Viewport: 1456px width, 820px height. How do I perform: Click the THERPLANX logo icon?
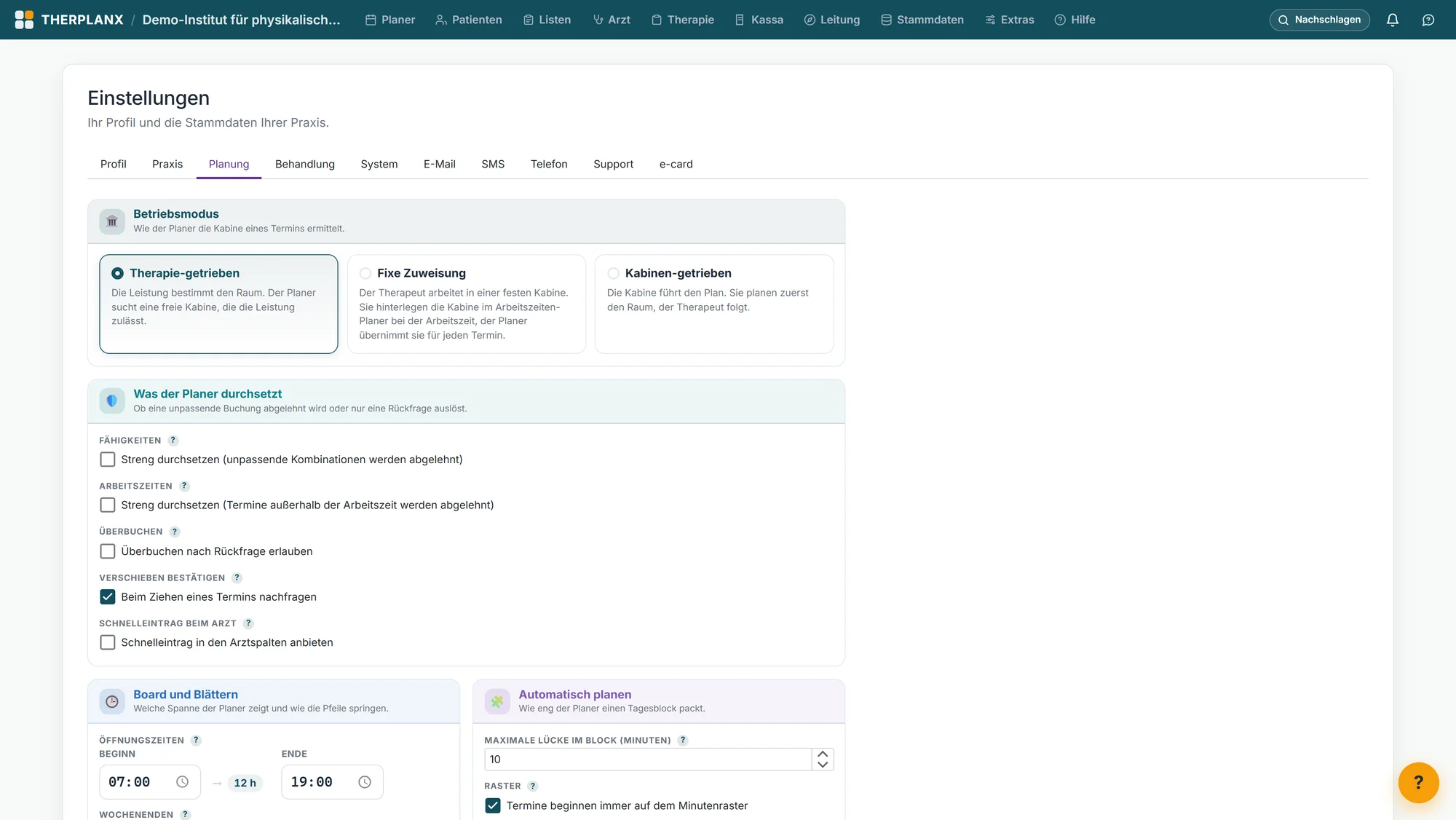[x=24, y=20]
